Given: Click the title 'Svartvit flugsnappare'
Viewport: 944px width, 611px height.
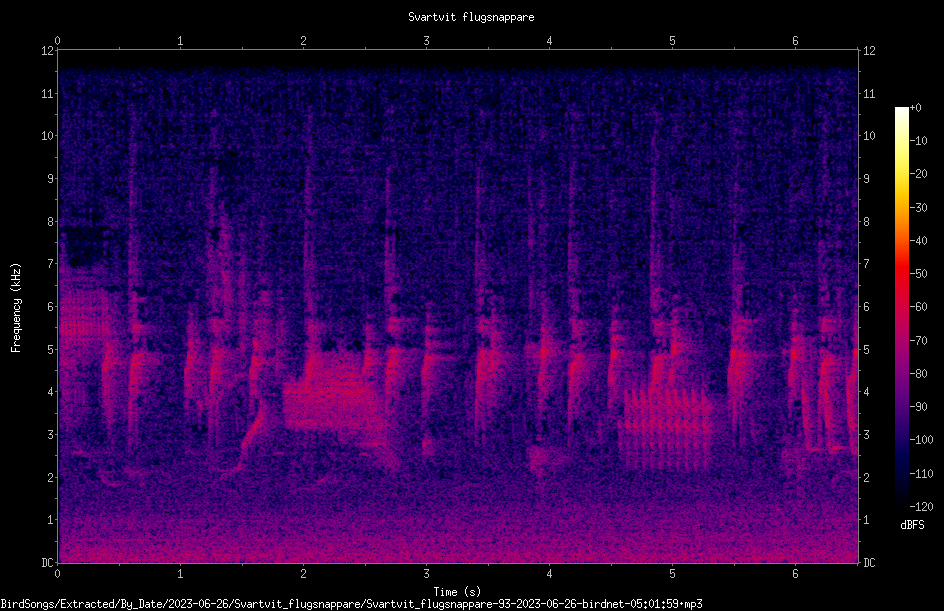Looking at the screenshot, I should tap(471, 17).
